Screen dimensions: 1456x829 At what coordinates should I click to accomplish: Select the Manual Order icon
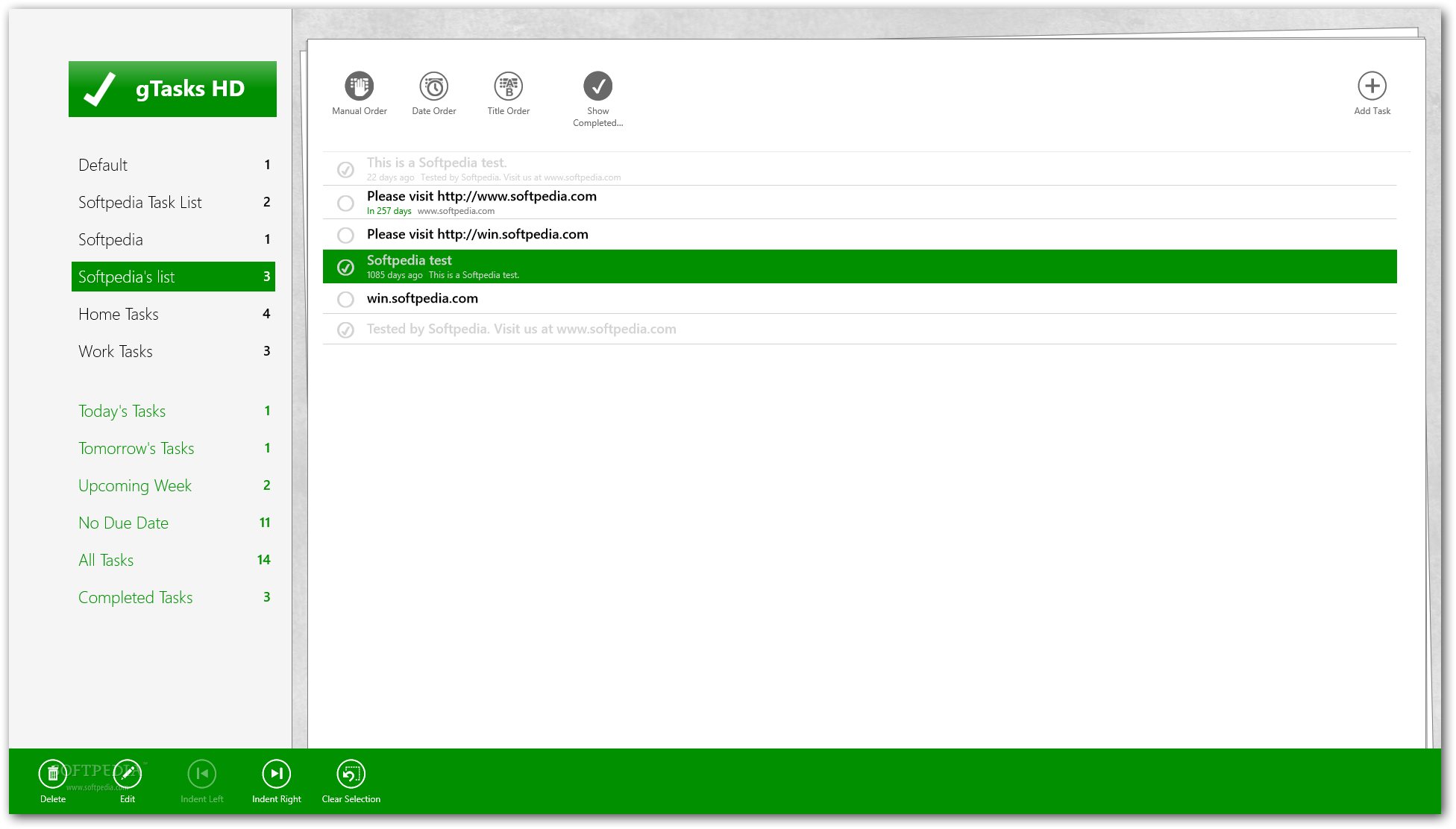pos(359,86)
